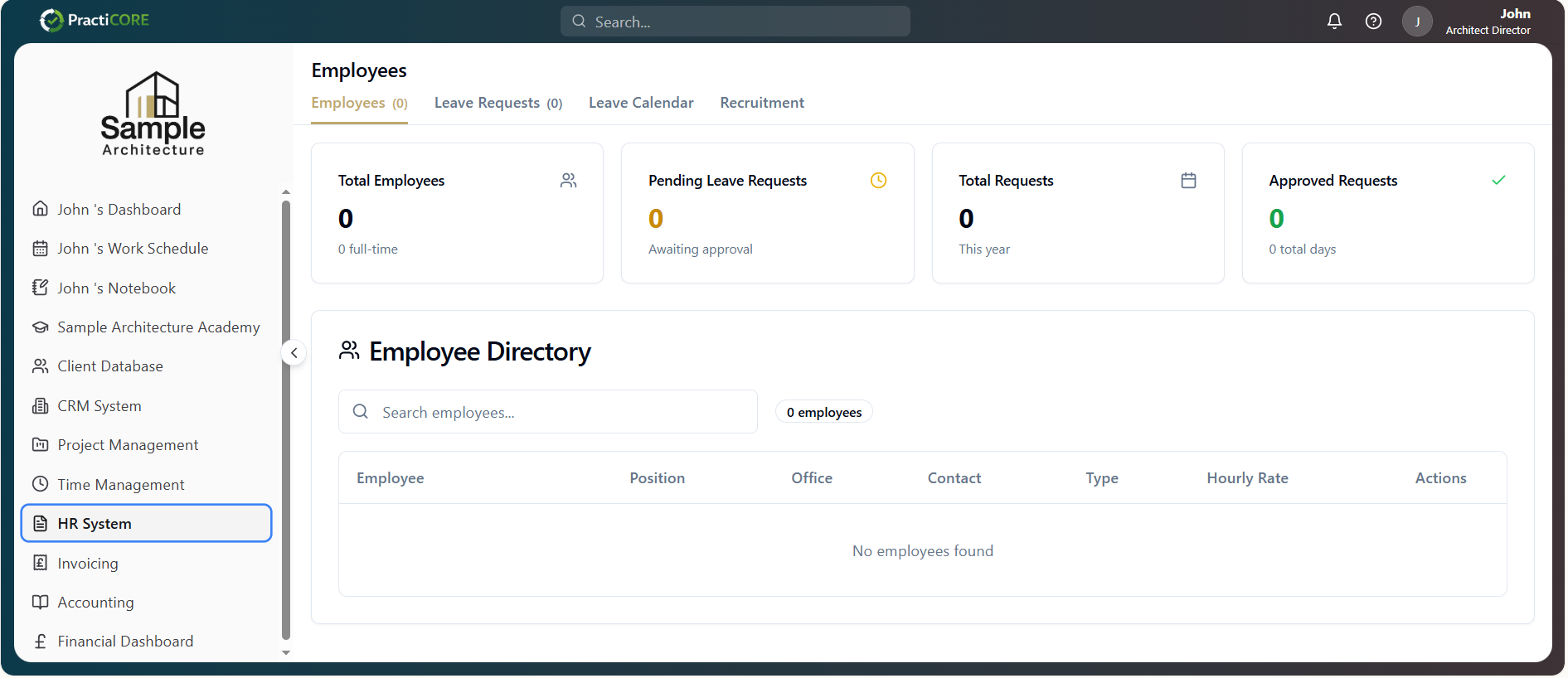Click the Total Employees card title
The height and width of the screenshot is (678, 1568).
click(x=391, y=181)
